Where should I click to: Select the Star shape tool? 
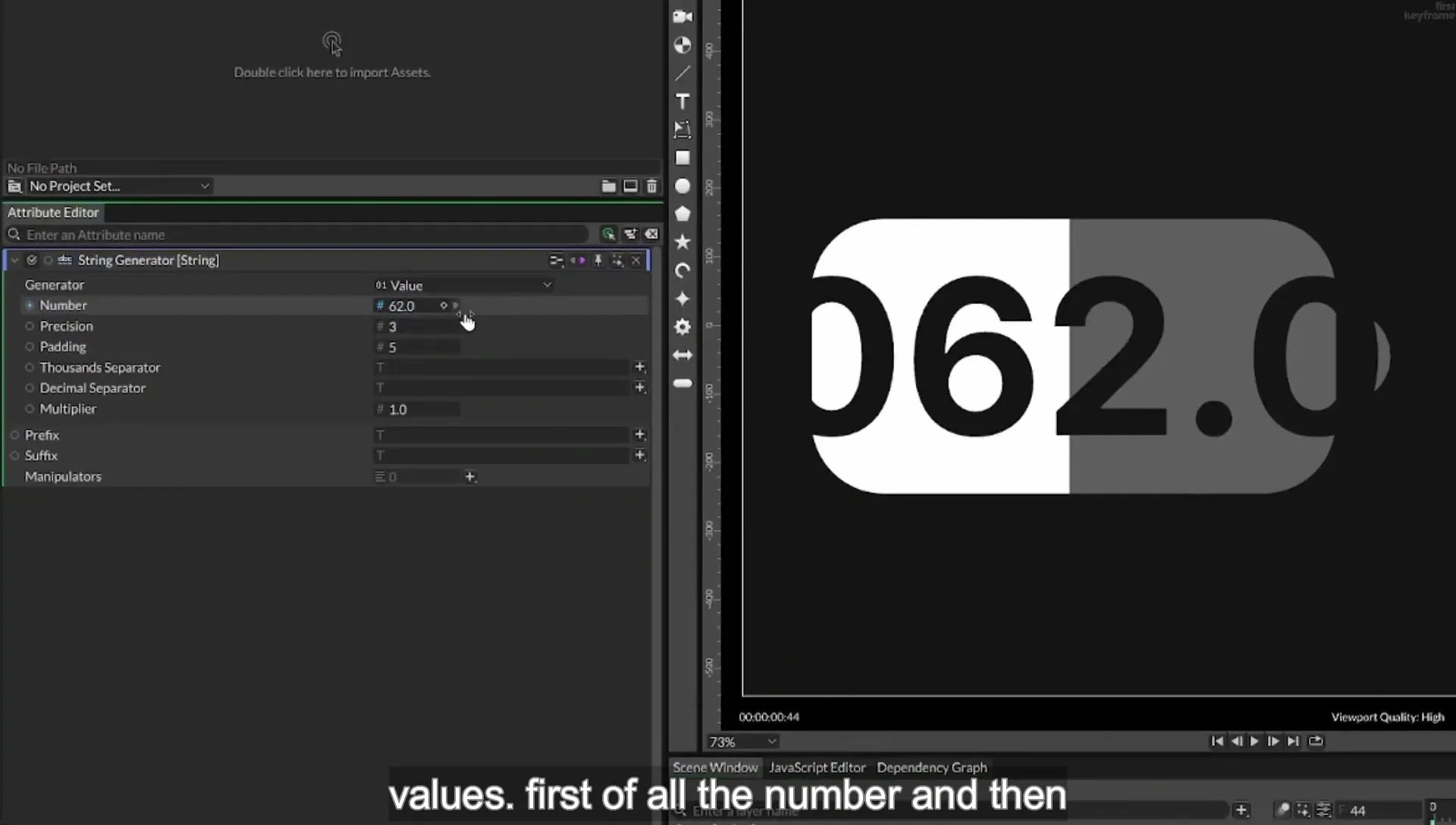pyautogui.click(x=682, y=242)
